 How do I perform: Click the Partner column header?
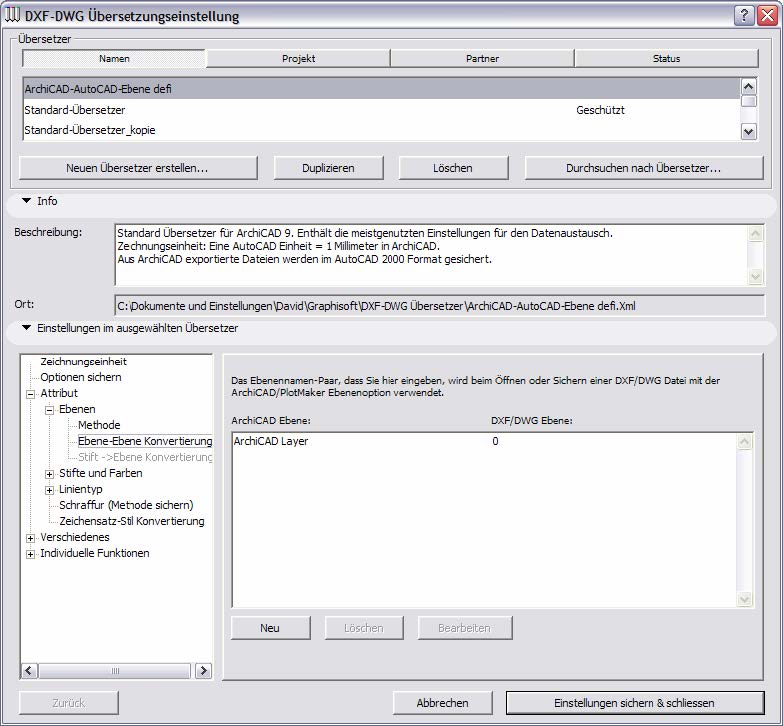pyautogui.click(x=482, y=58)
